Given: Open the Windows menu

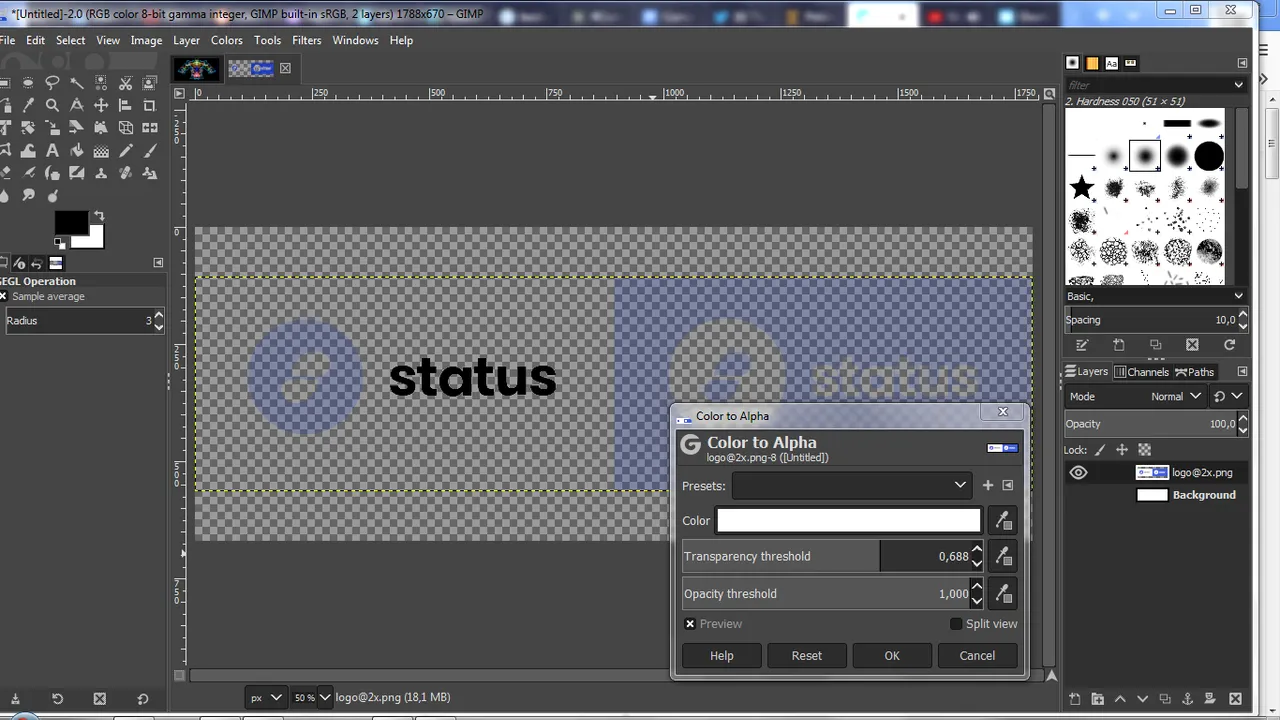Looking at the screenshot, I should 355,40.
